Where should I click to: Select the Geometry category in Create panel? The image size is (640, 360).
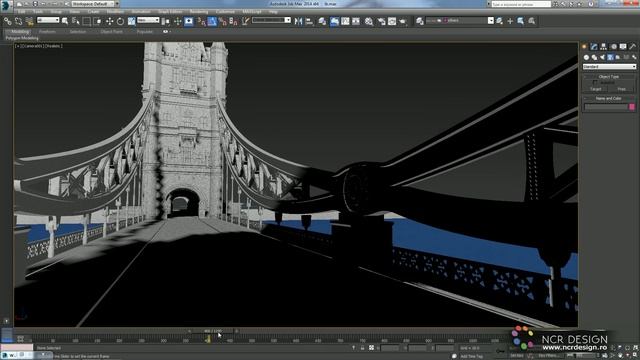tap(587, 58)
